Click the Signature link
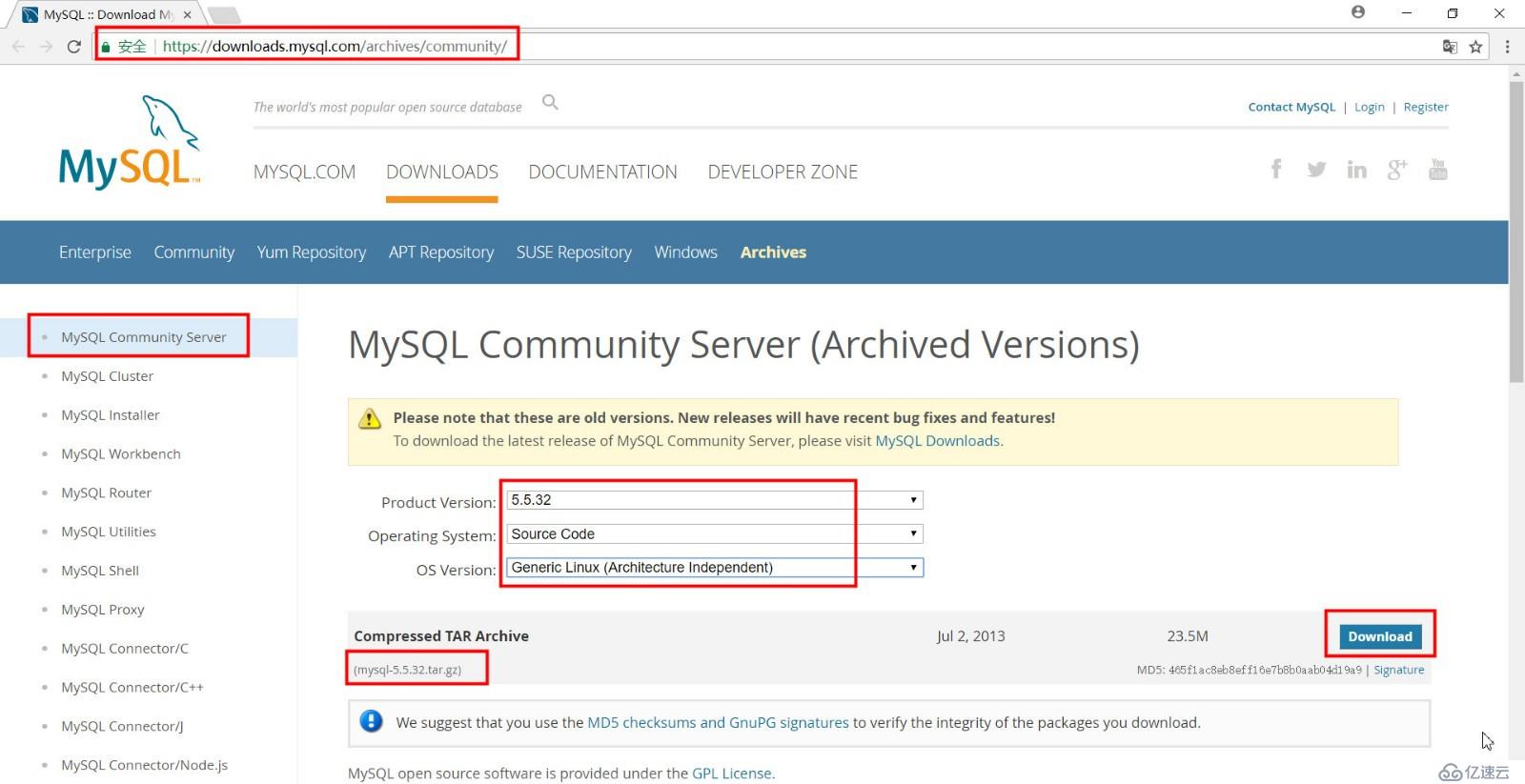1525x784 pixels. 1398,670
